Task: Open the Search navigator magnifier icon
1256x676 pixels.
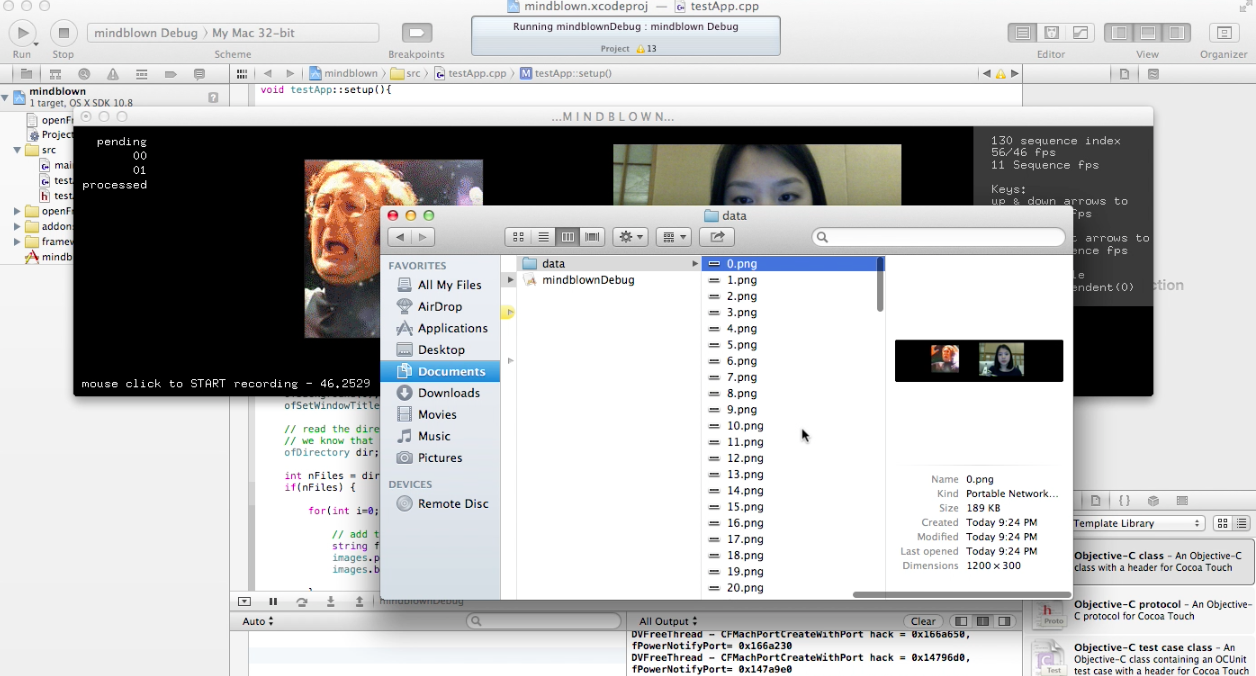Action: pos(84,74)
